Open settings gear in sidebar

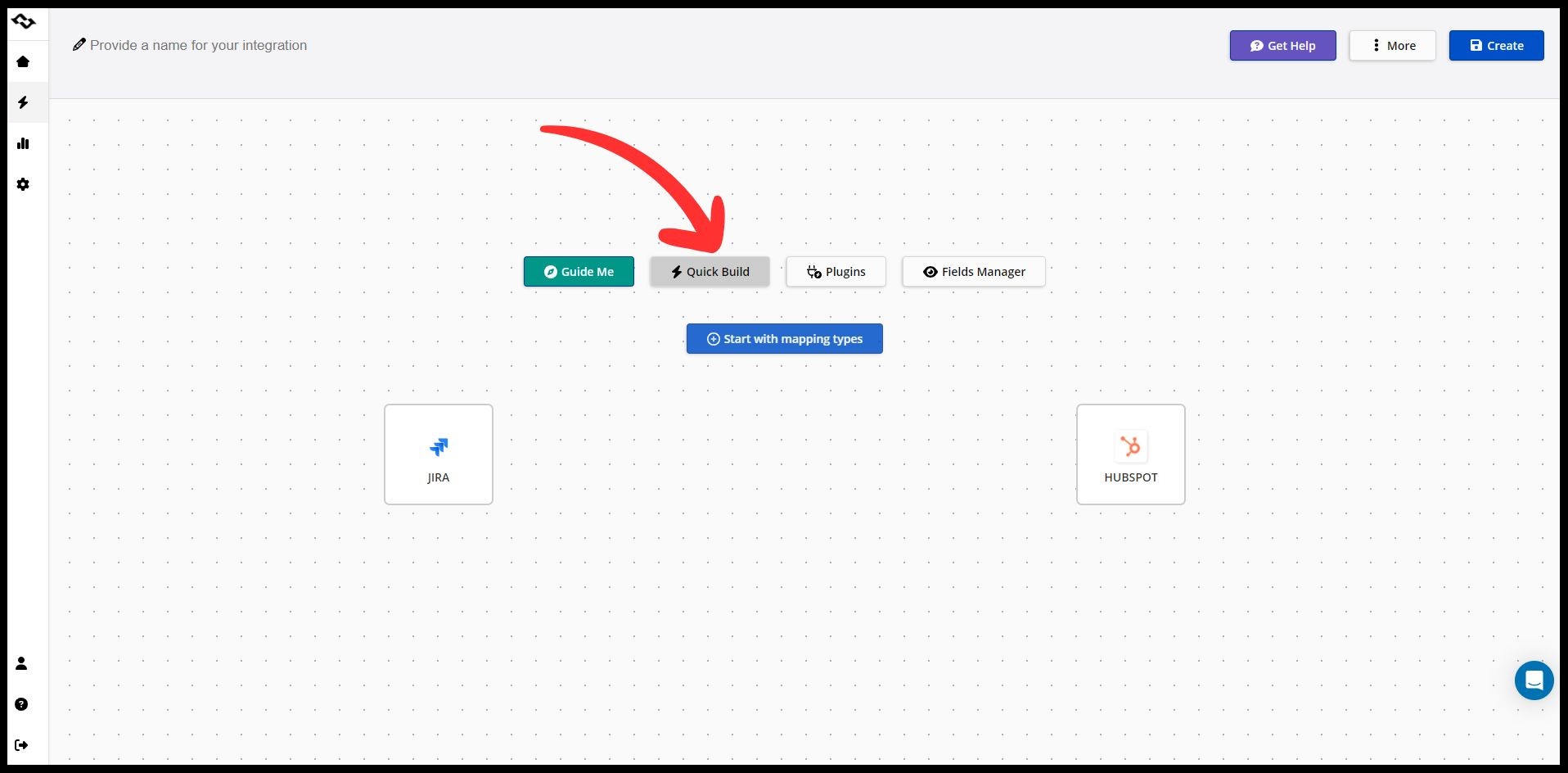coord(23,184)
